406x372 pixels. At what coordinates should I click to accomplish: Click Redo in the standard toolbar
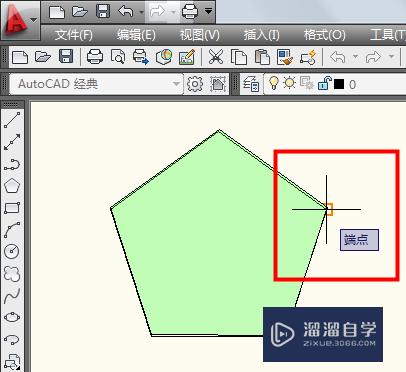(x=373, y=57)
